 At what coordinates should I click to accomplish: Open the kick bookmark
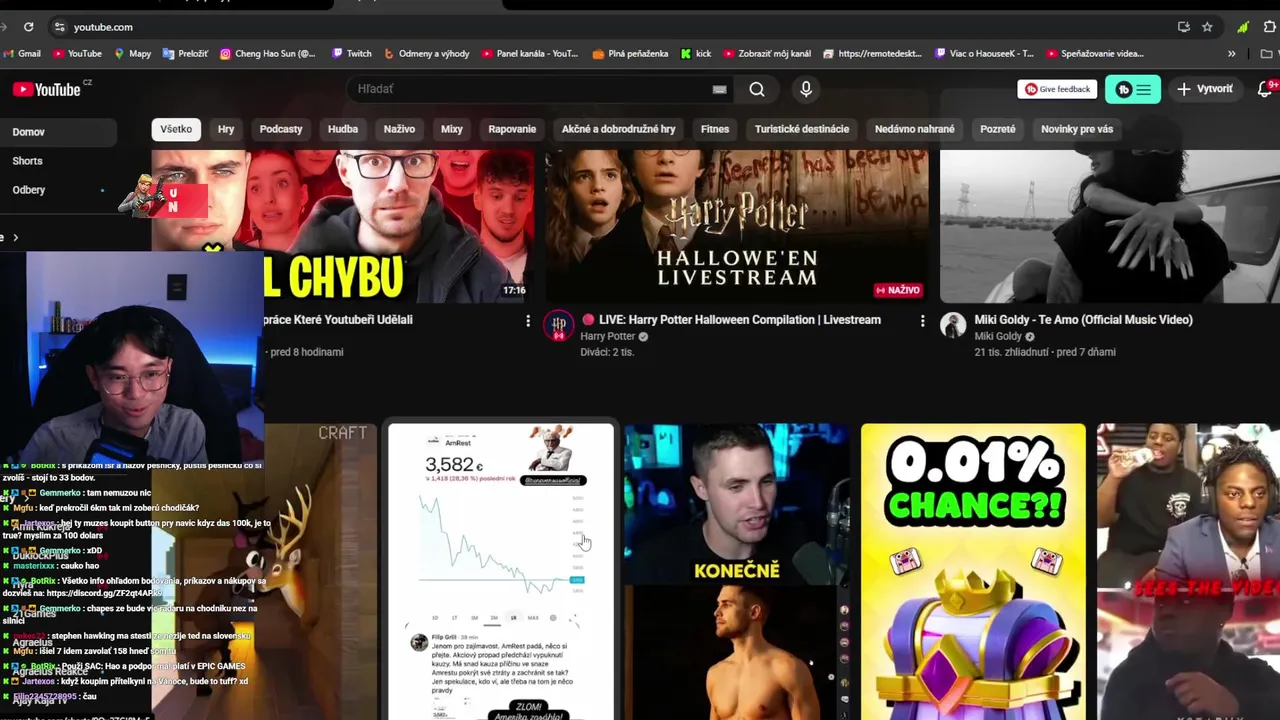696,53
